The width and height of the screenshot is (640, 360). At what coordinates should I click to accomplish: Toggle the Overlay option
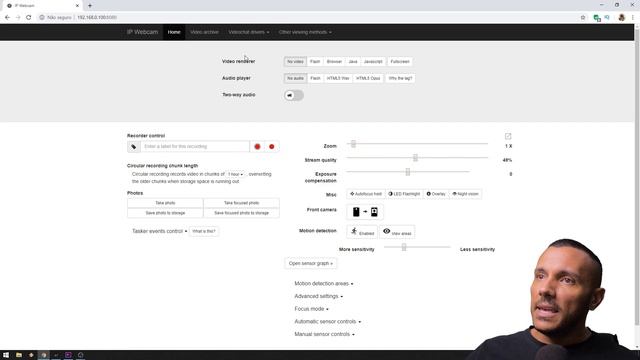pyautogui.click(x=436, y=194)
